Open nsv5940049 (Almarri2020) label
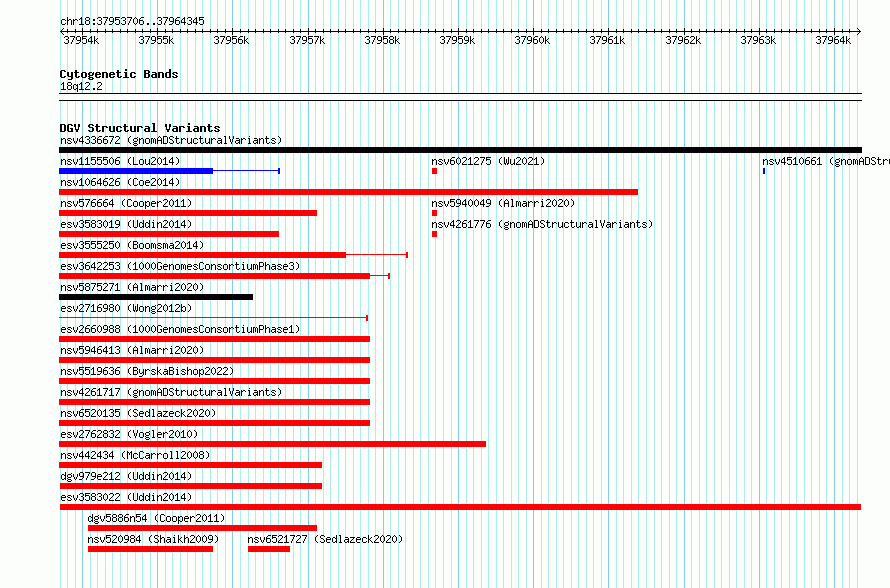The width and height of the screenshot is (890, 588). [503, 203]
